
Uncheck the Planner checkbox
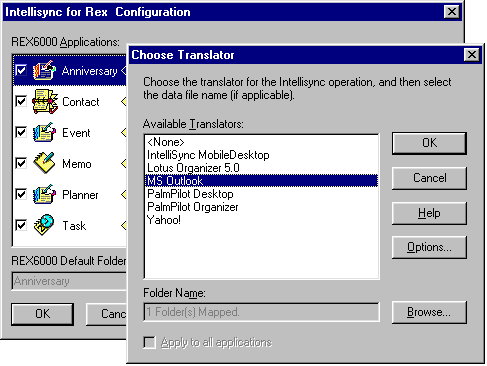(21, 194)
